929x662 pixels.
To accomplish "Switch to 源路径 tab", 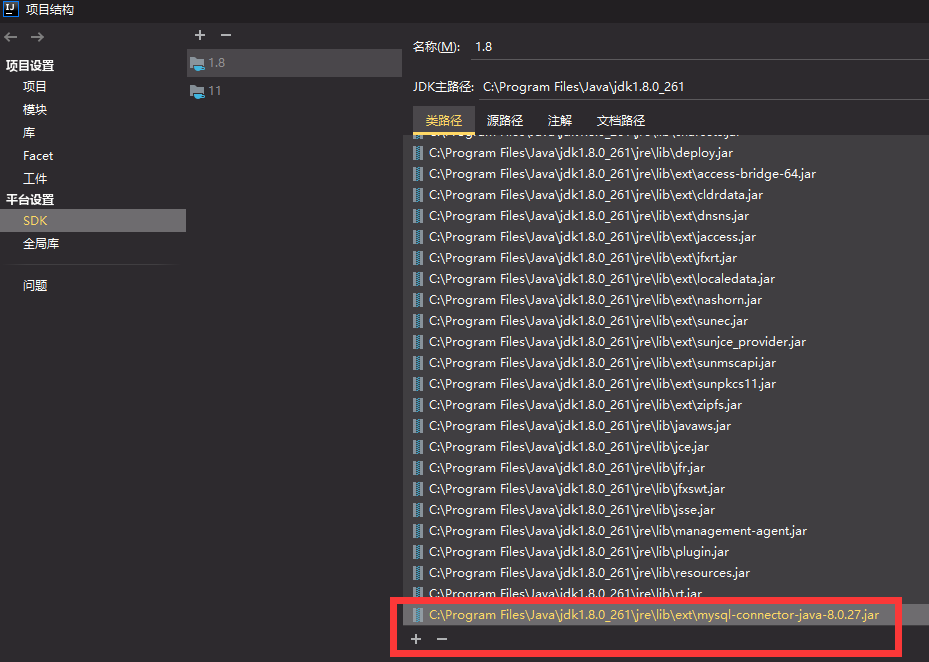I will (505, 121).
